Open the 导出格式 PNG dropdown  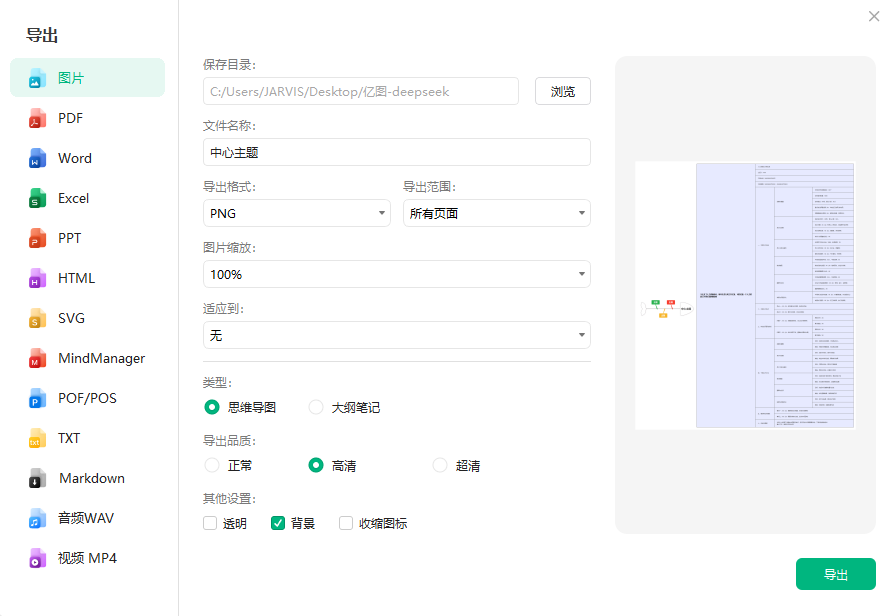click(297, 213)
